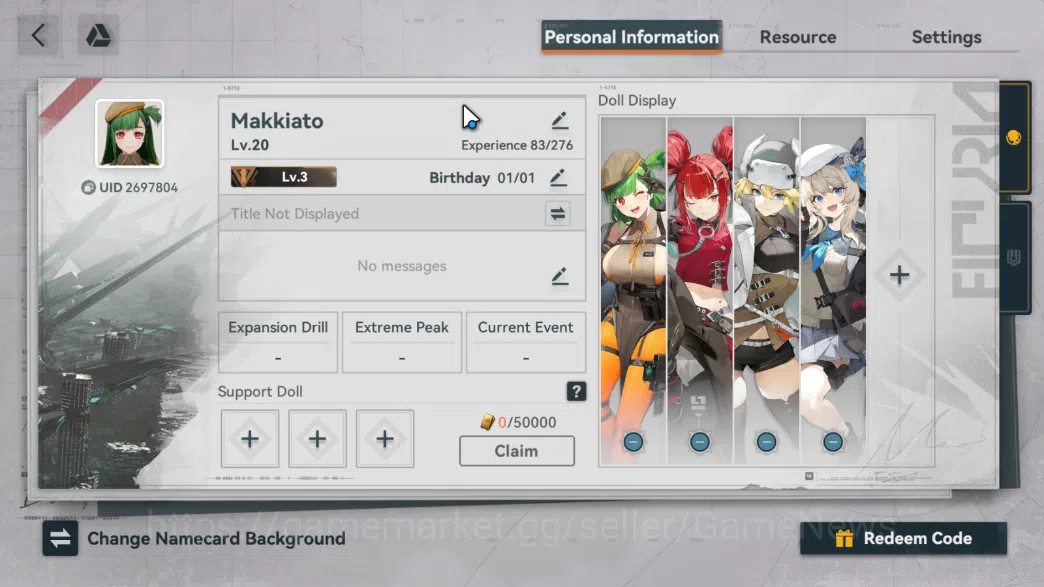Click the gold commander rank emblem
The height and width of the screenshot is (587, 1044).
(244, 177)
